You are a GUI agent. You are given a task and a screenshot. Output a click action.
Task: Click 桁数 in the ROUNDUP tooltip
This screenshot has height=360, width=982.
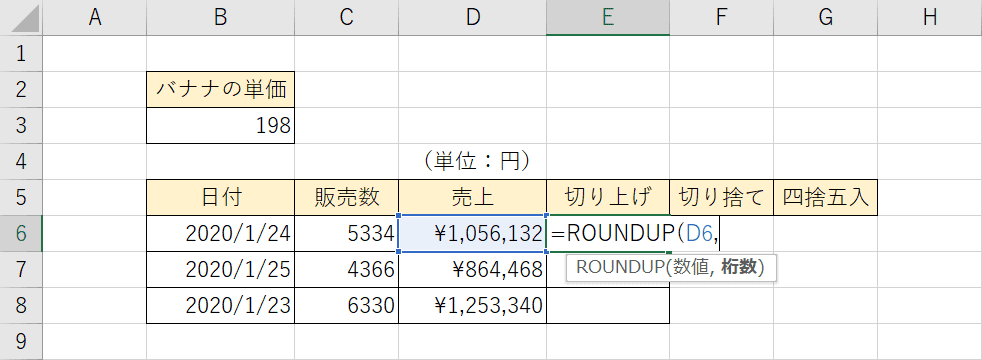point(740,268)
